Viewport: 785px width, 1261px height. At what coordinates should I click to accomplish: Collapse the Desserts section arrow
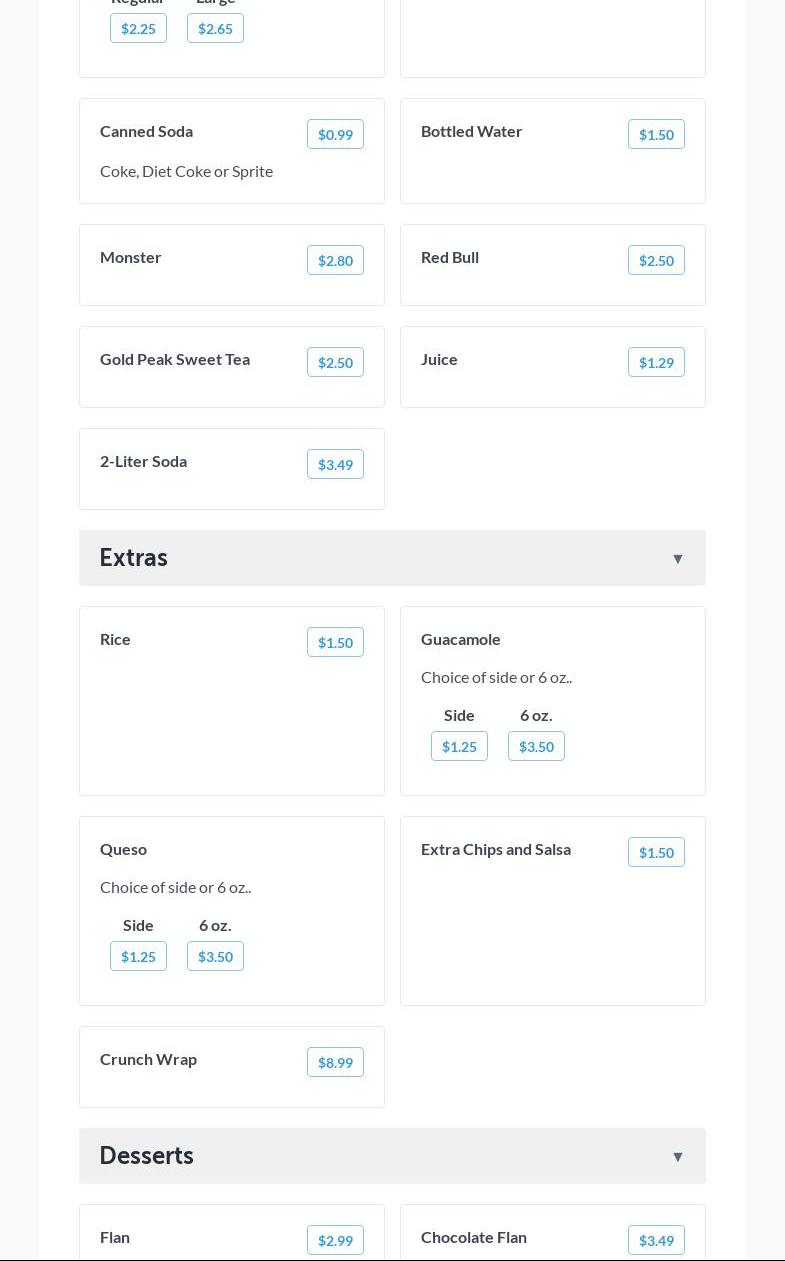pos(677,1157)
